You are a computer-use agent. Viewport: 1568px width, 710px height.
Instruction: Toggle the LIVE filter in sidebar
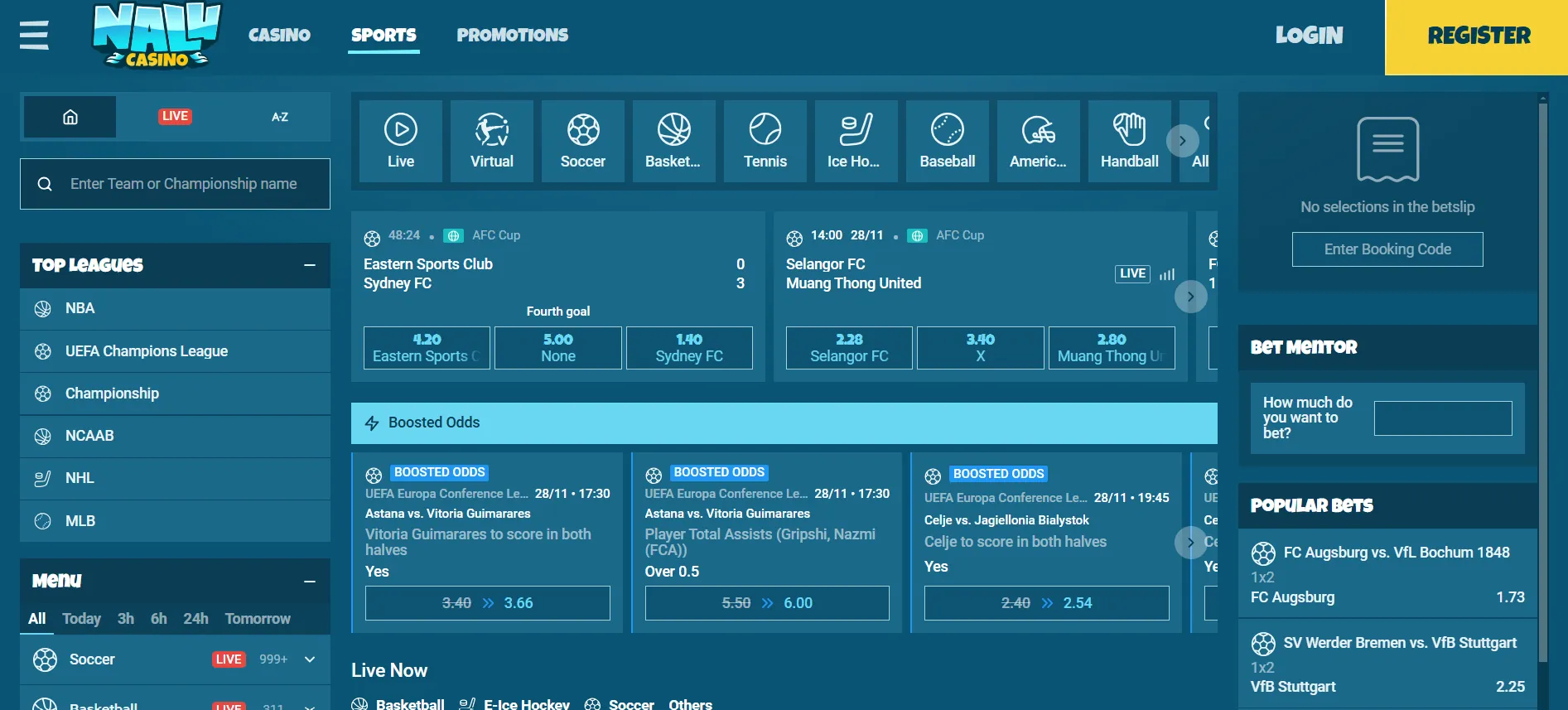(175, 117)
